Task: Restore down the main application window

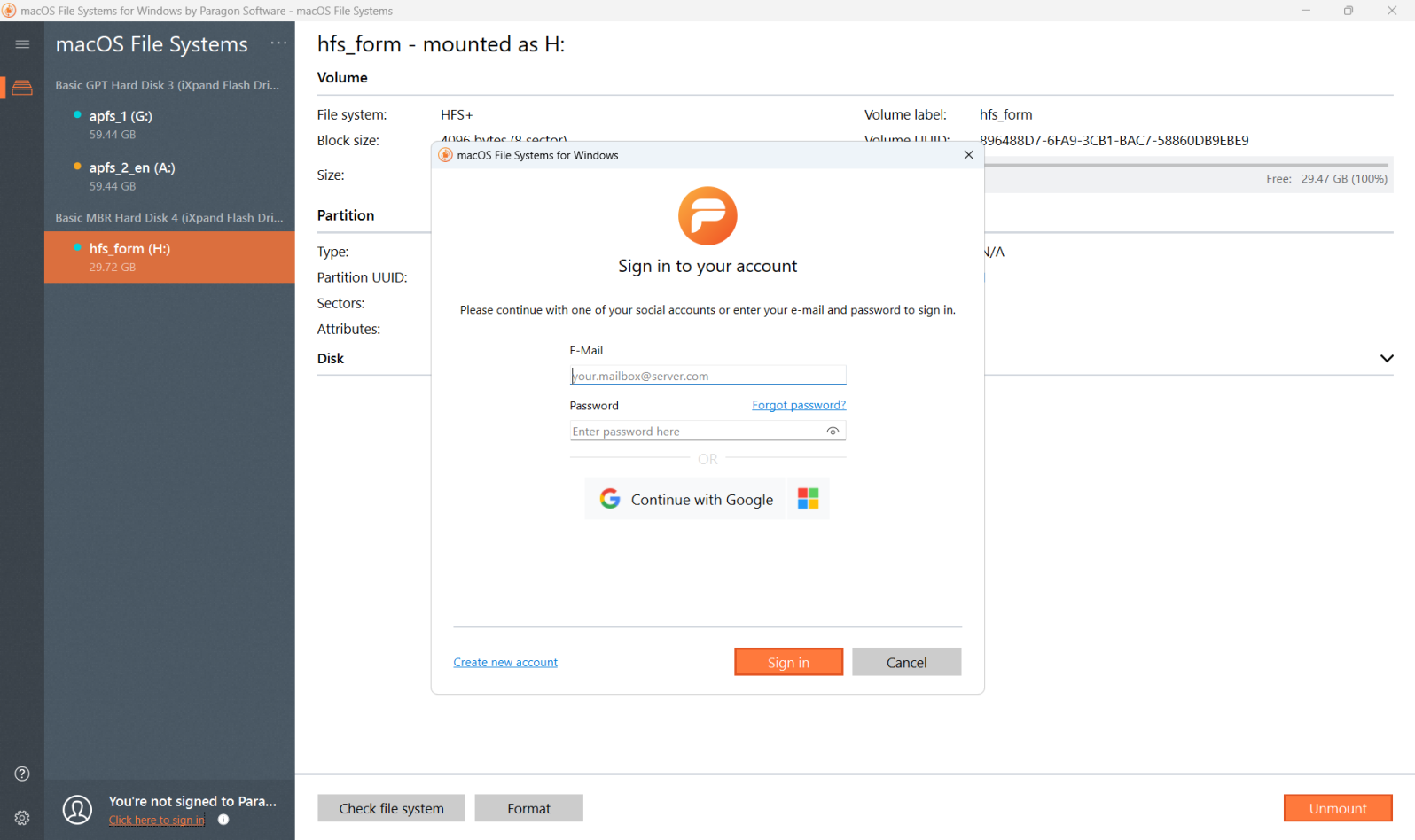Action: pos(1348,11)
